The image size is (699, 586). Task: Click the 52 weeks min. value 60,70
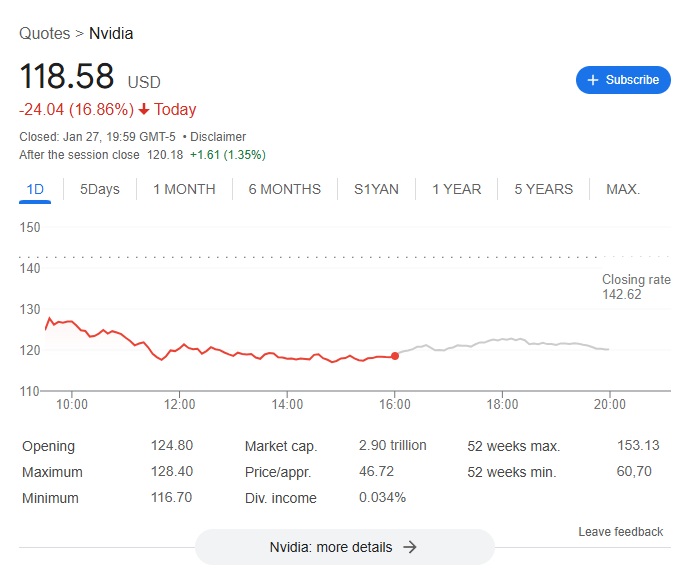pos(634,471)
